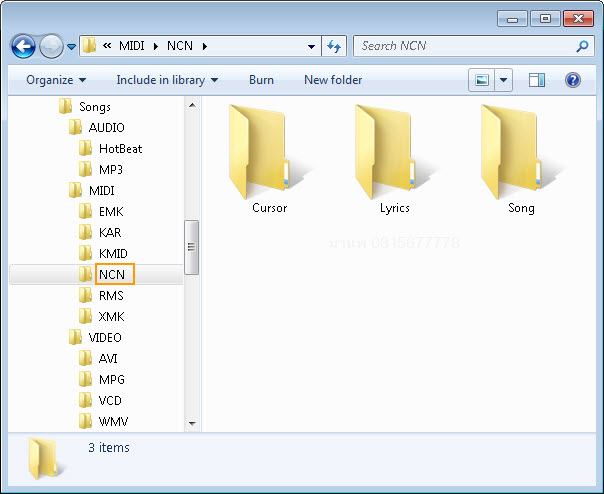Open the Organize dropdown menu
604x494 pixels.
click(x=56, y=80)
